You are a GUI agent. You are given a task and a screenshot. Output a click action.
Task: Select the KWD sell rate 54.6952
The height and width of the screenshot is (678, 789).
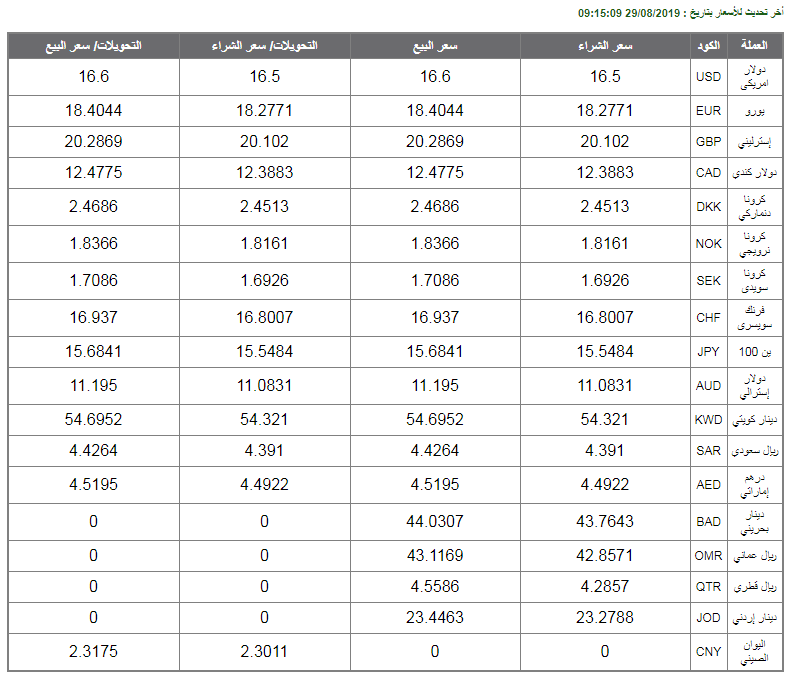coord(435,419)
